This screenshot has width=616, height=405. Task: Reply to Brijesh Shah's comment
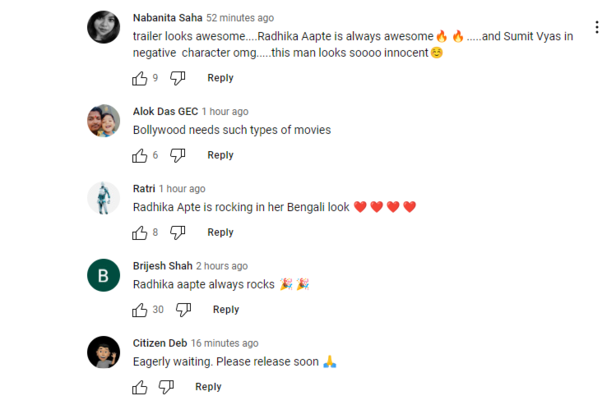(226, 310)
